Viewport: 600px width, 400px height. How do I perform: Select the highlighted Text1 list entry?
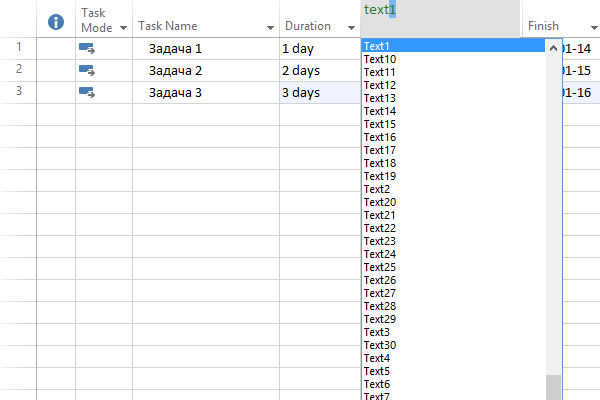point(378,46)
